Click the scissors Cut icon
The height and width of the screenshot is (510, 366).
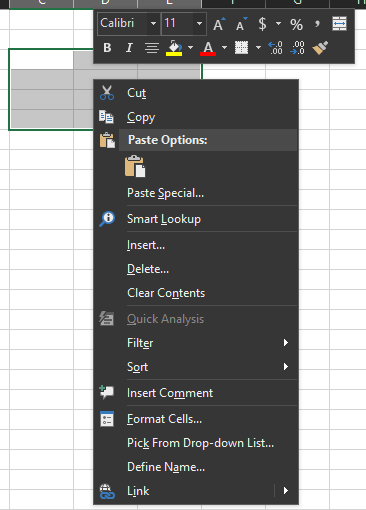click(x=107, y=93)
